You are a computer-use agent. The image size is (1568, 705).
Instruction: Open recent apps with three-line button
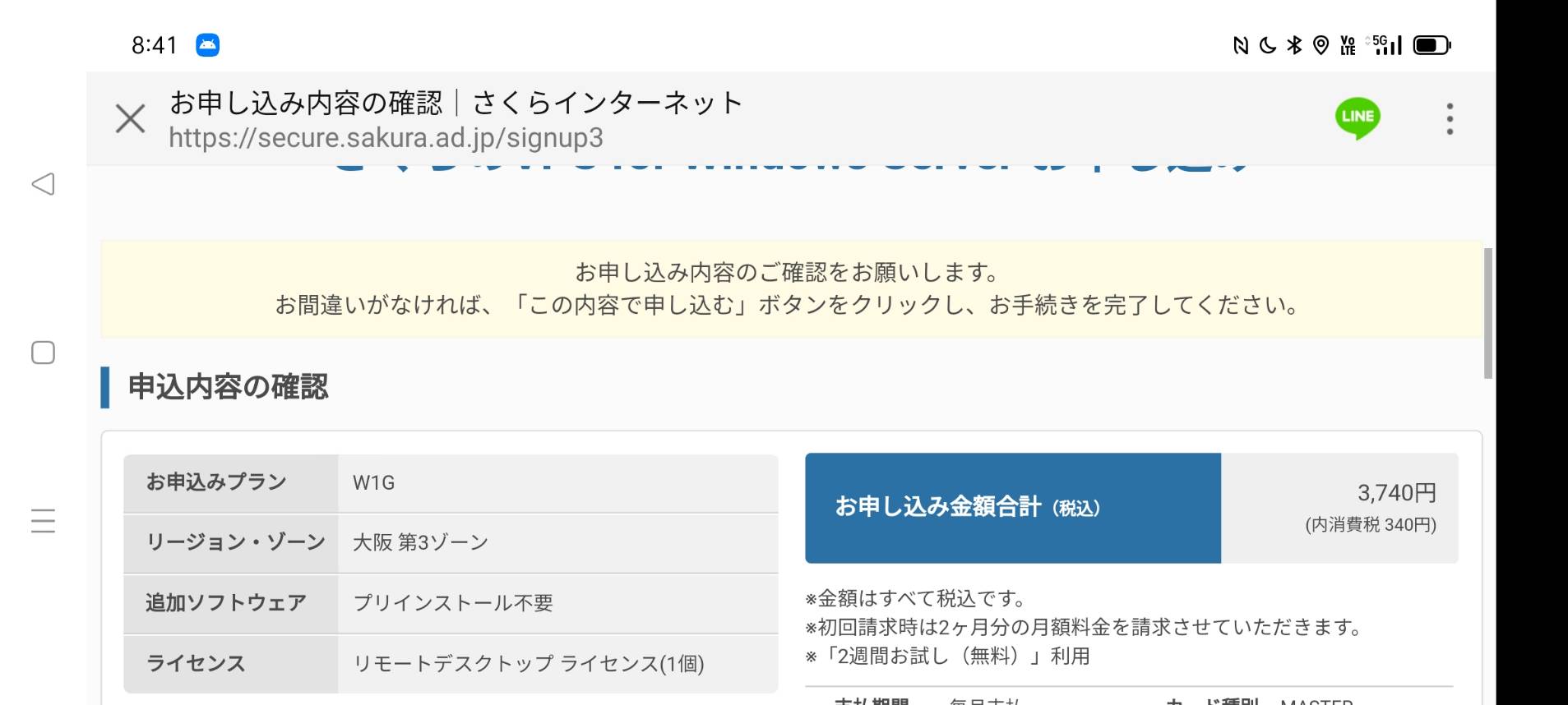coord(43,520)
